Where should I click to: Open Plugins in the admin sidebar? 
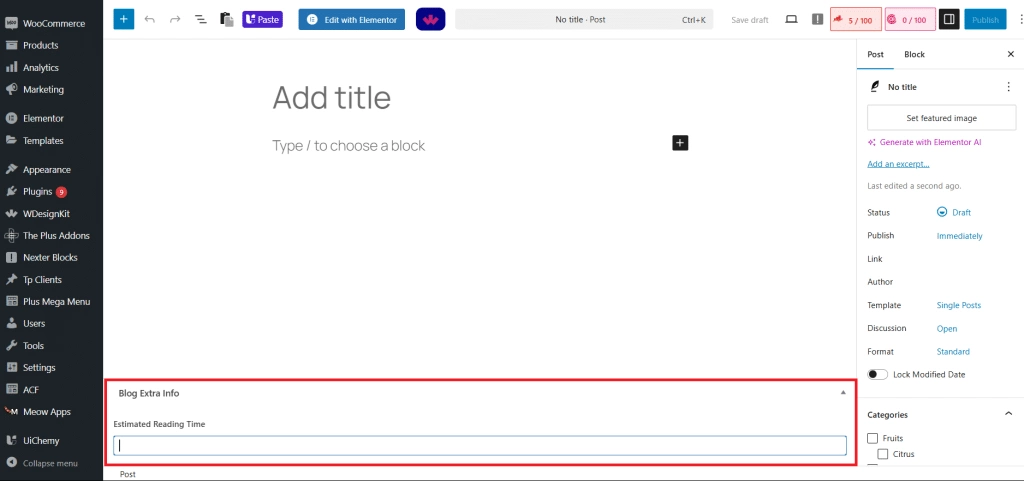tap(37, 191)
